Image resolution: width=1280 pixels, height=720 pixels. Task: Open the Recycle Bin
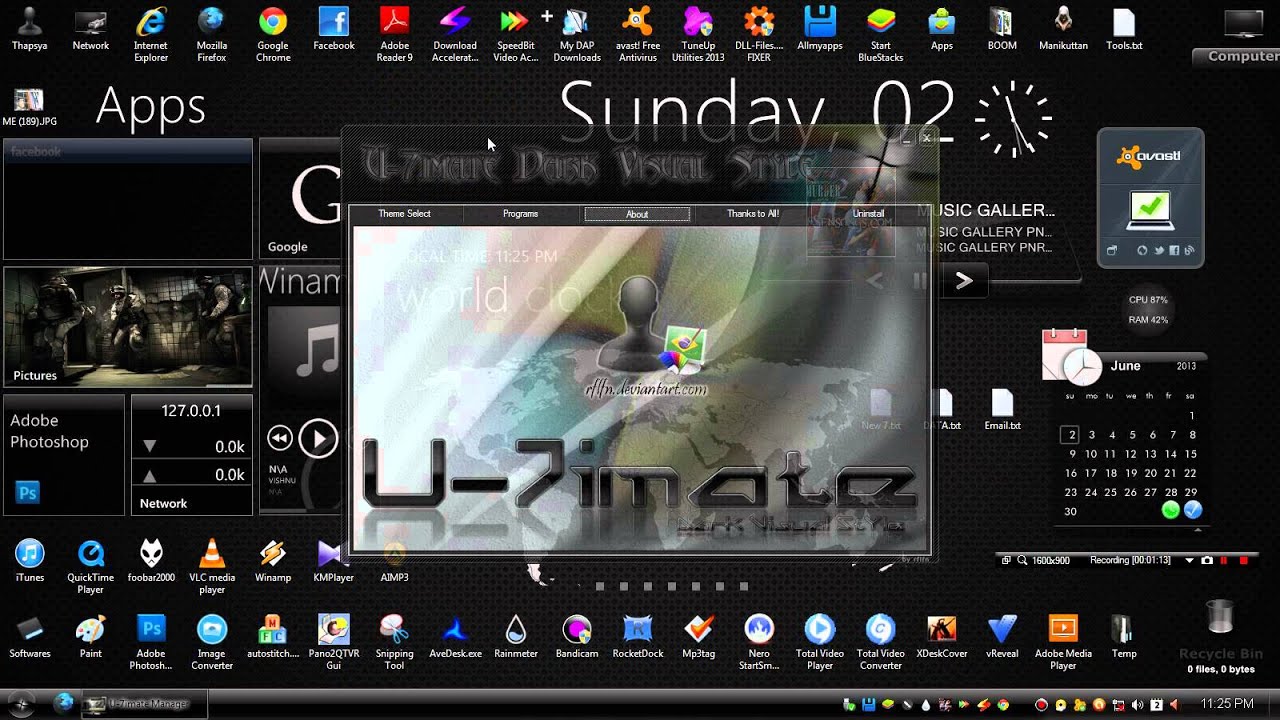pyautogui.click(x=1221, y=636)
